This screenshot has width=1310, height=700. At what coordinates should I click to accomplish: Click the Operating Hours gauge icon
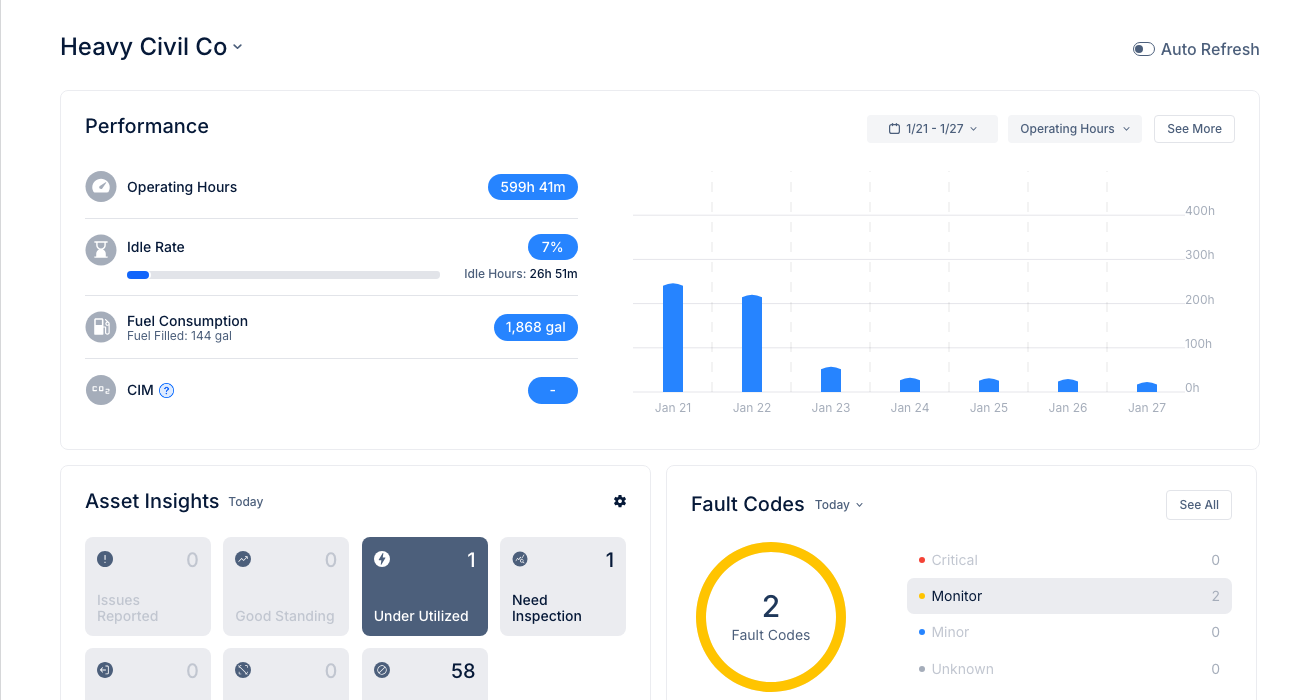click(x=101, y=187)
